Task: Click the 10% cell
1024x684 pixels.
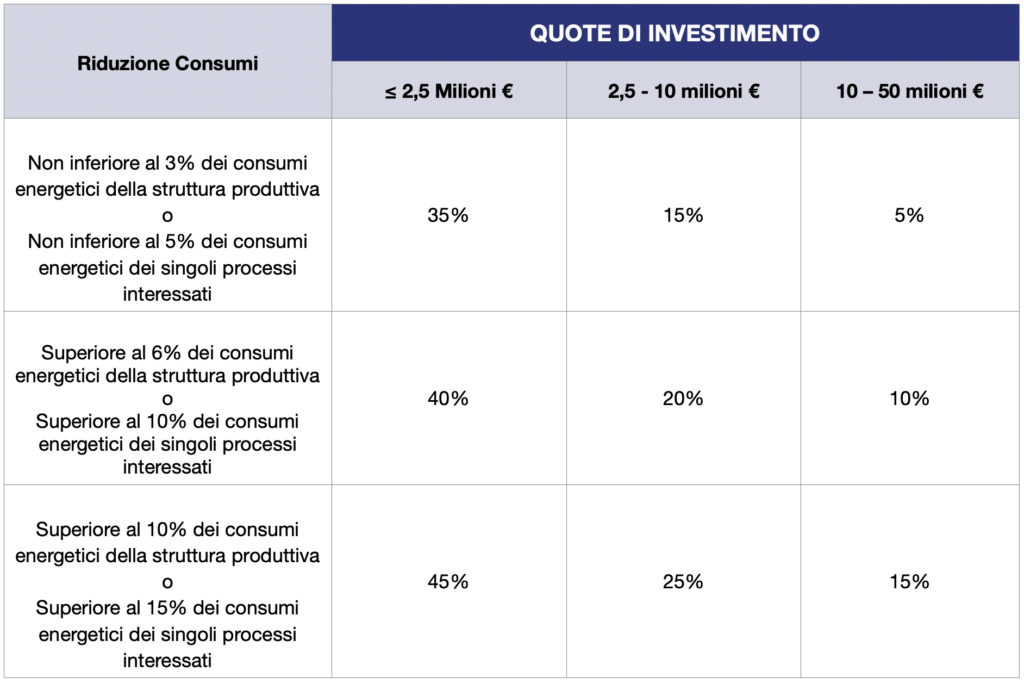Action: click(909, 398)
